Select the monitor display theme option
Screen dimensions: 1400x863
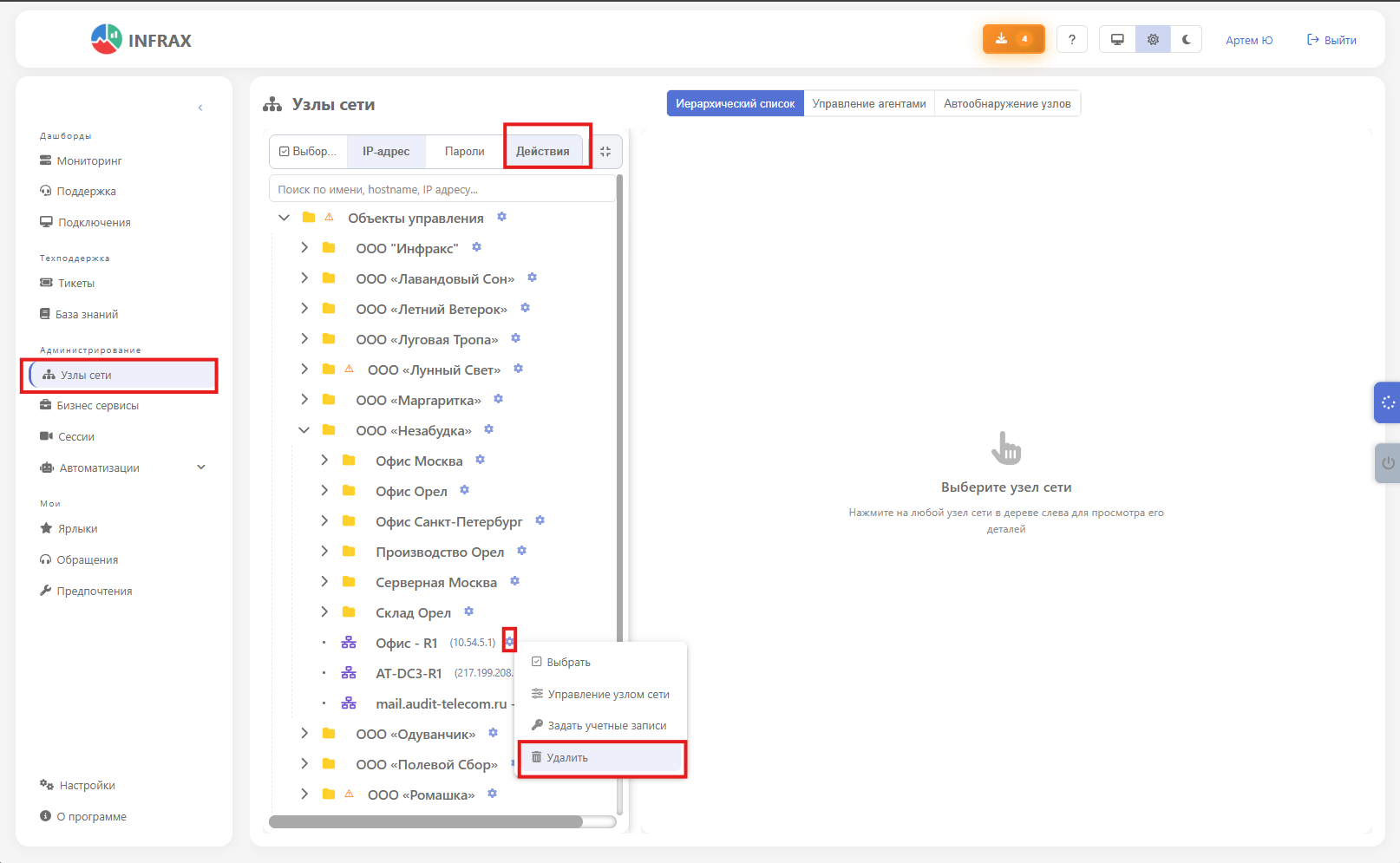pos(1117,39)
